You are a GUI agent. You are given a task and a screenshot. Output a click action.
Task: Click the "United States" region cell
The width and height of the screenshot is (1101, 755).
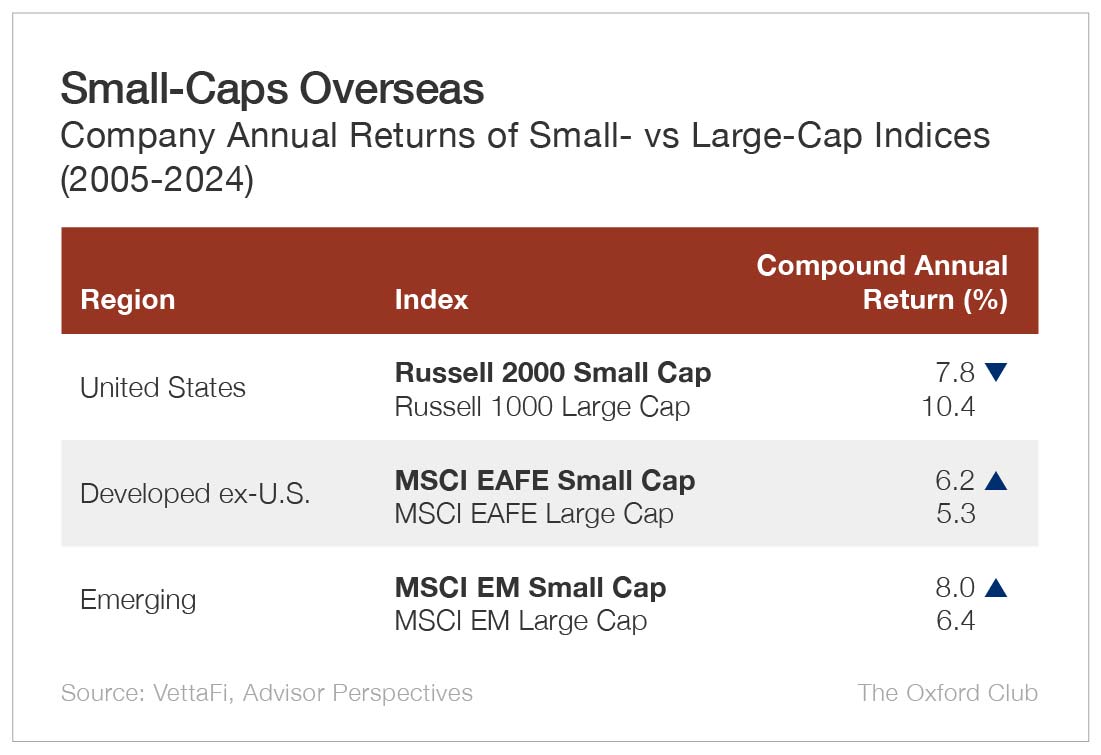163,388
